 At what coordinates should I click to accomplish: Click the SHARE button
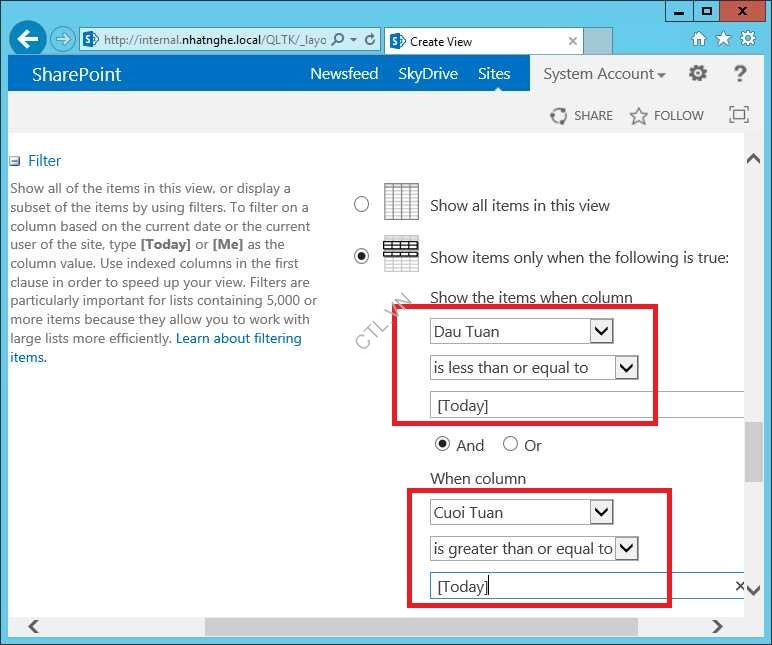tap(582, 115)
